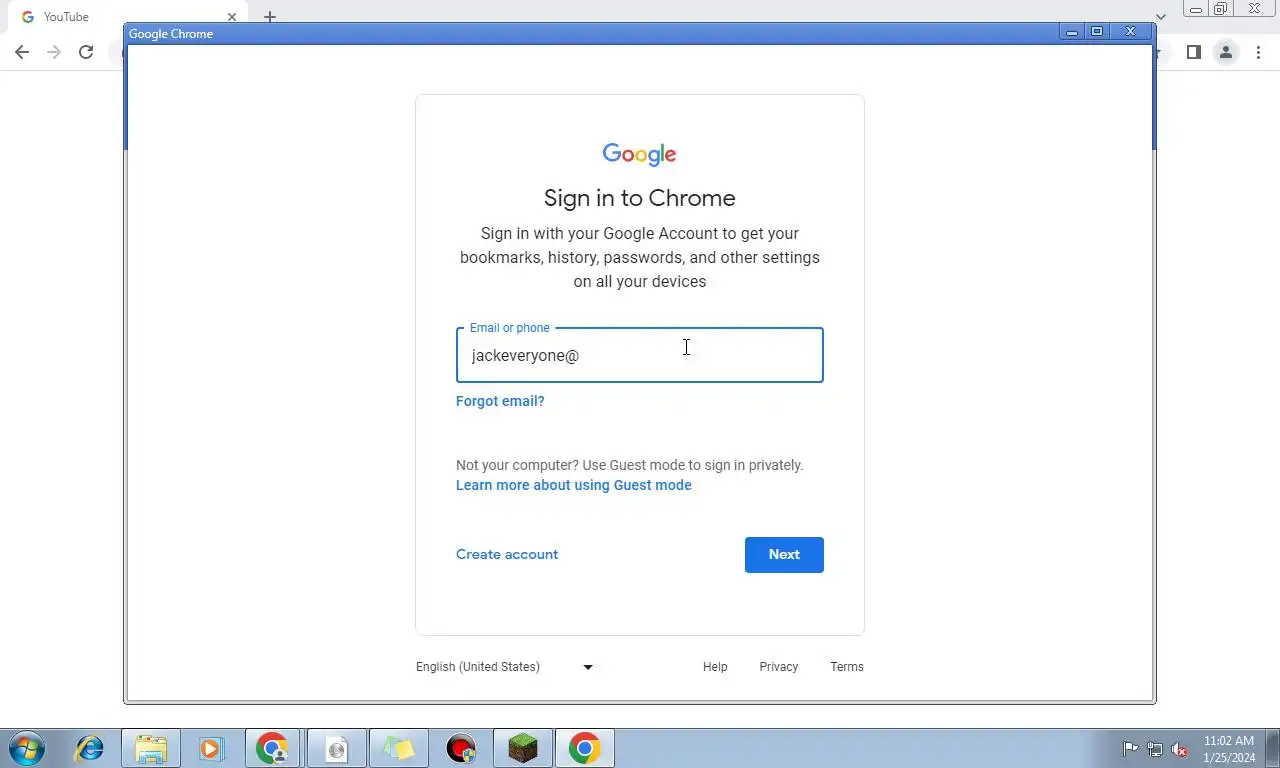This screenshot has width=1280, height=768.
Task: Focus the Email or phone field
Action: click(x=640, y=355)
